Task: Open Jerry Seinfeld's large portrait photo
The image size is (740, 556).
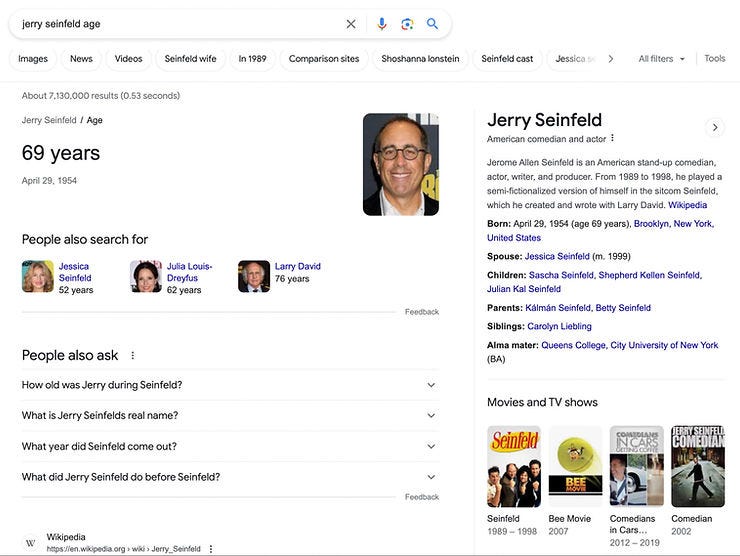Action: [x=401, y=164]
